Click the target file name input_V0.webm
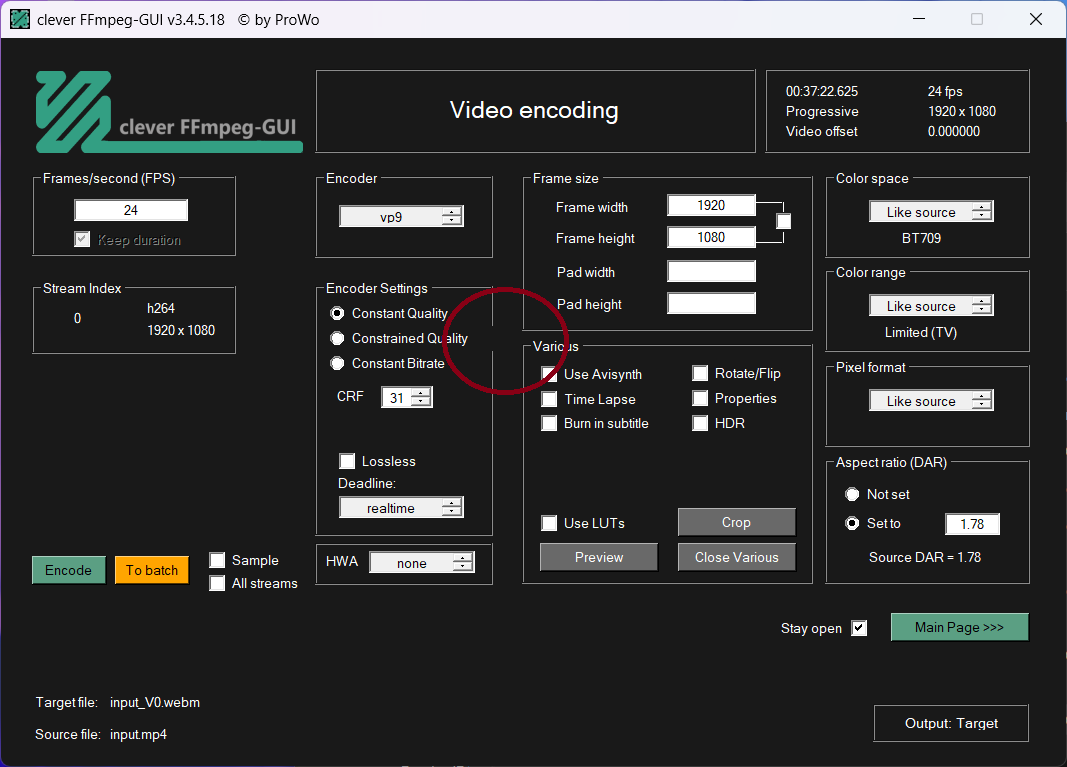Screen dimensions: 1067x767 [155, 702]
